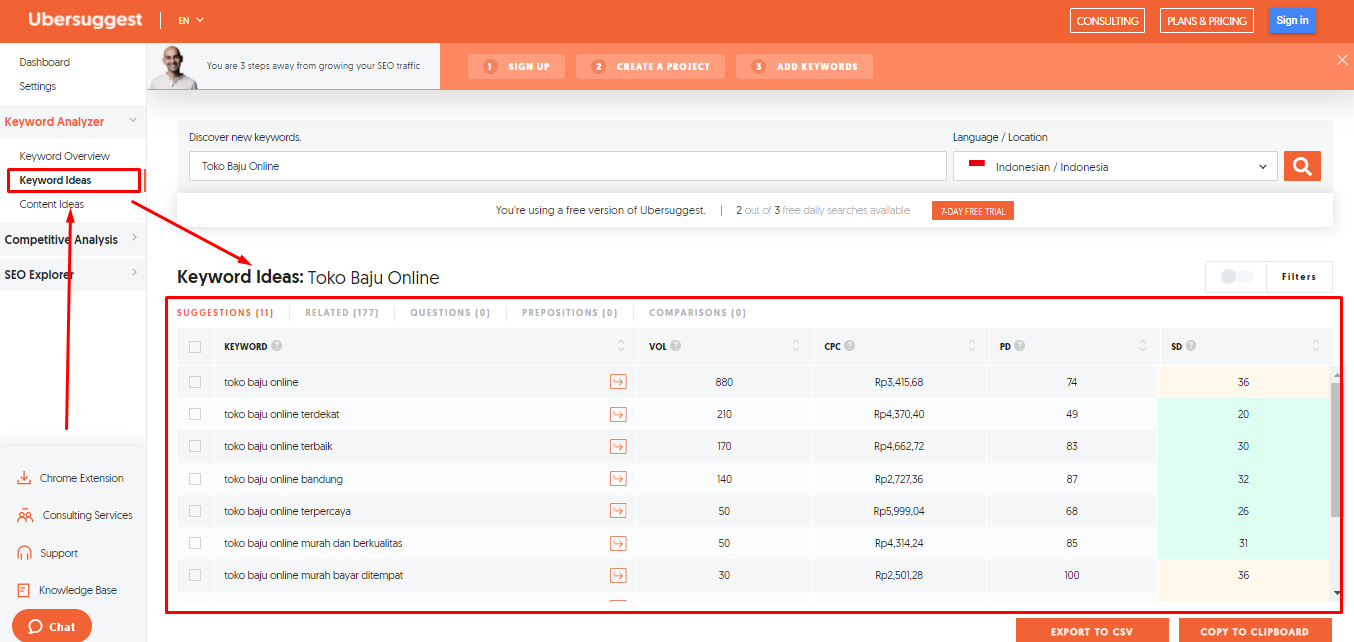Click the CONSULTING button
The width and height of the screenshot is (1354, 642).
coord(1107,20)
